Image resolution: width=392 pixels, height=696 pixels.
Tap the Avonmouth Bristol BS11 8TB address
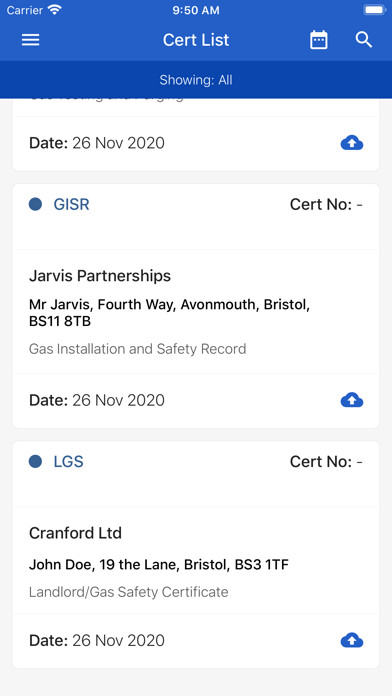[x=169, y=313]
